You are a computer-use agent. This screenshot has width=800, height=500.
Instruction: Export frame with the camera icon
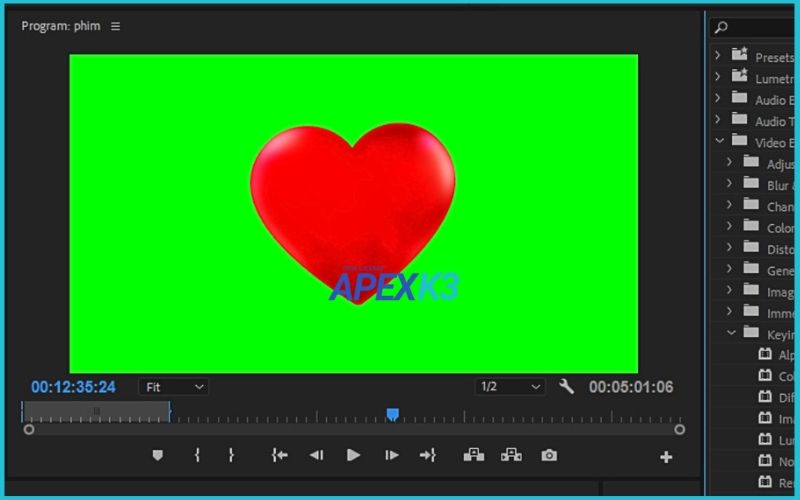(x=549, y=455)
